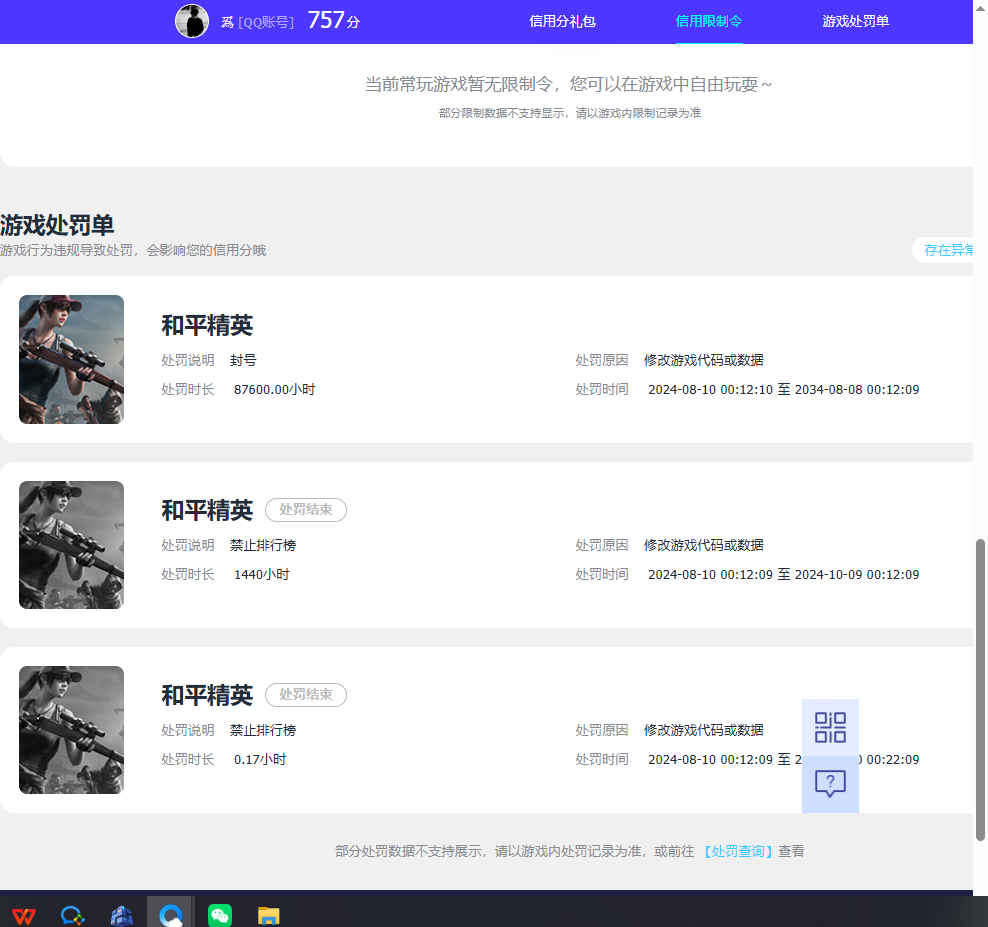Click the 处罚结束 badge on 0.17小时 record
Viewport: 988px width, 927px height.
coord(306,694)
